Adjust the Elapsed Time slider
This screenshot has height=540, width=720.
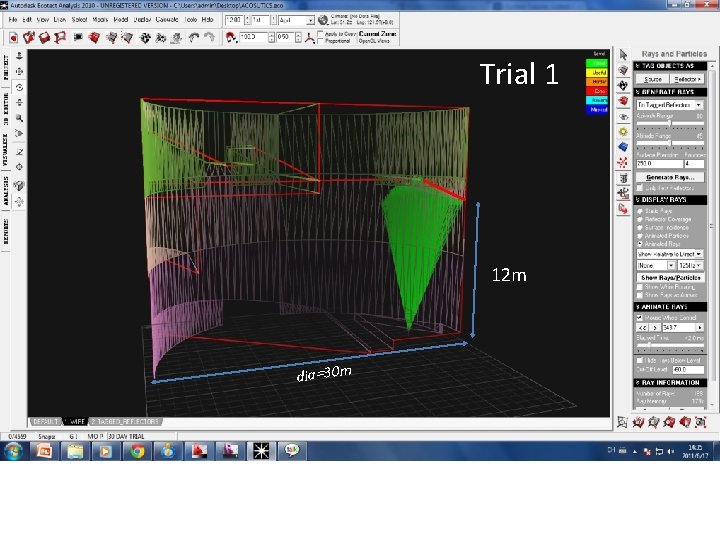[670, 346]
